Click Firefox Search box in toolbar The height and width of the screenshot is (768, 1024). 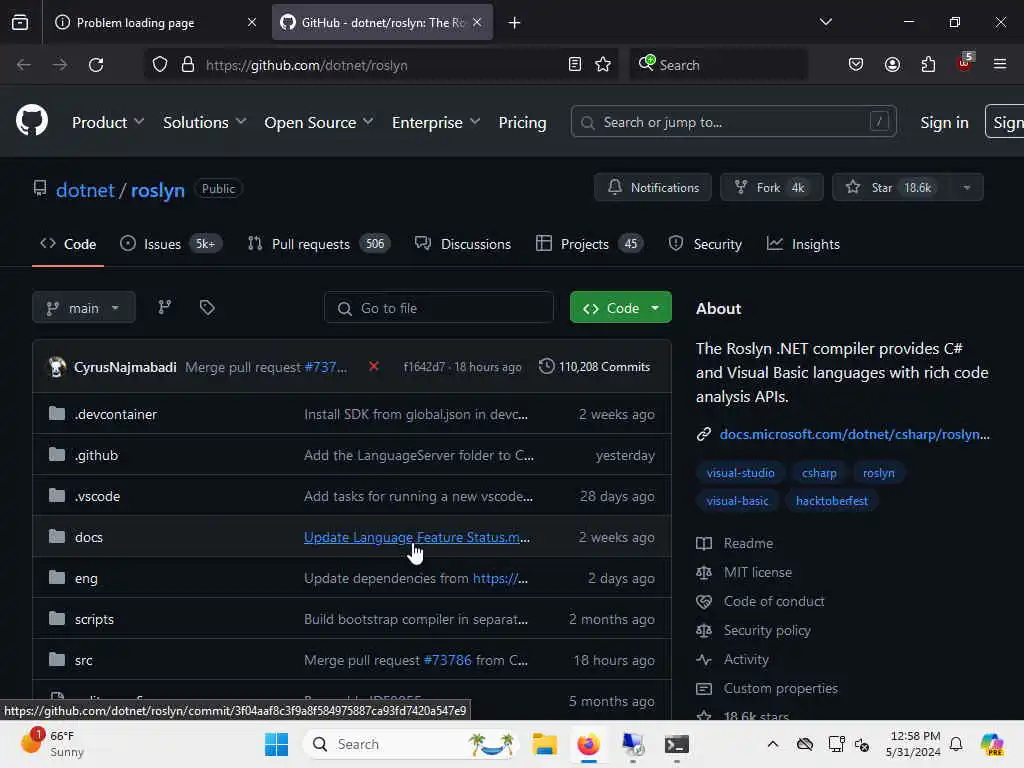(x=718, y=65)
